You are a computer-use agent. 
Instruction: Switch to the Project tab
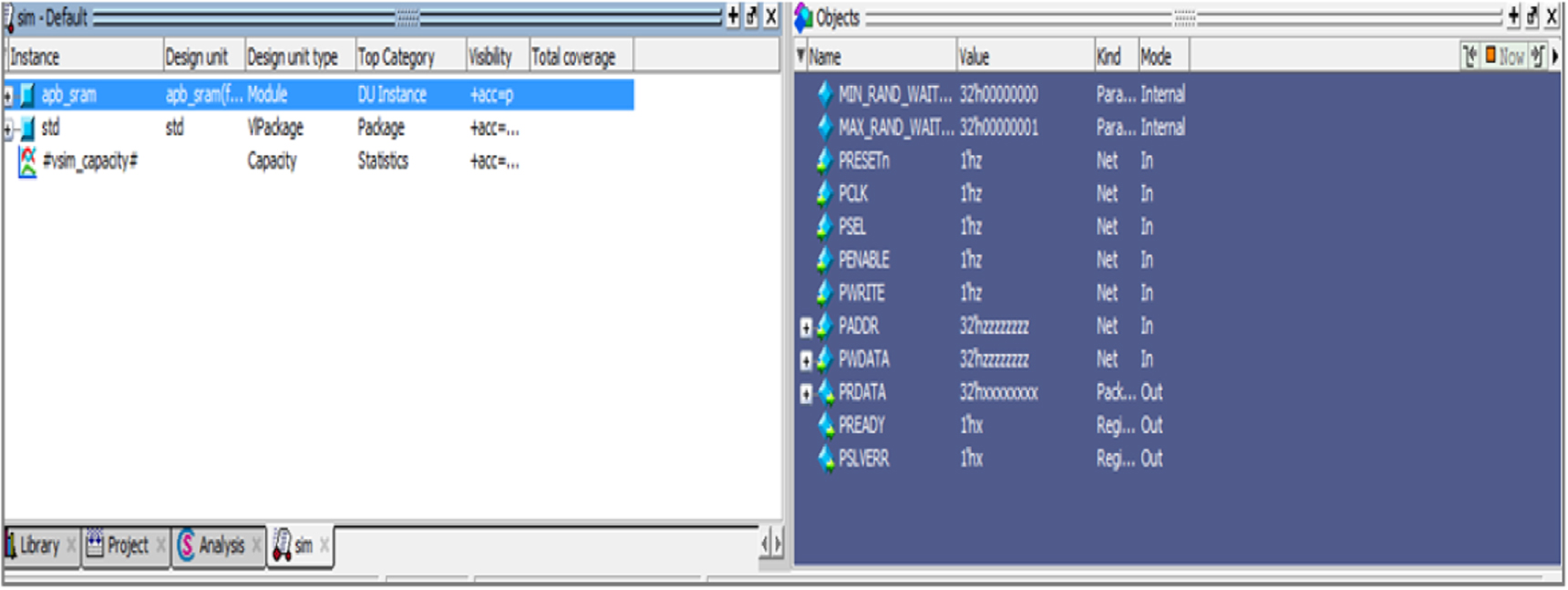pyautogui.click(x=127, y=546)
